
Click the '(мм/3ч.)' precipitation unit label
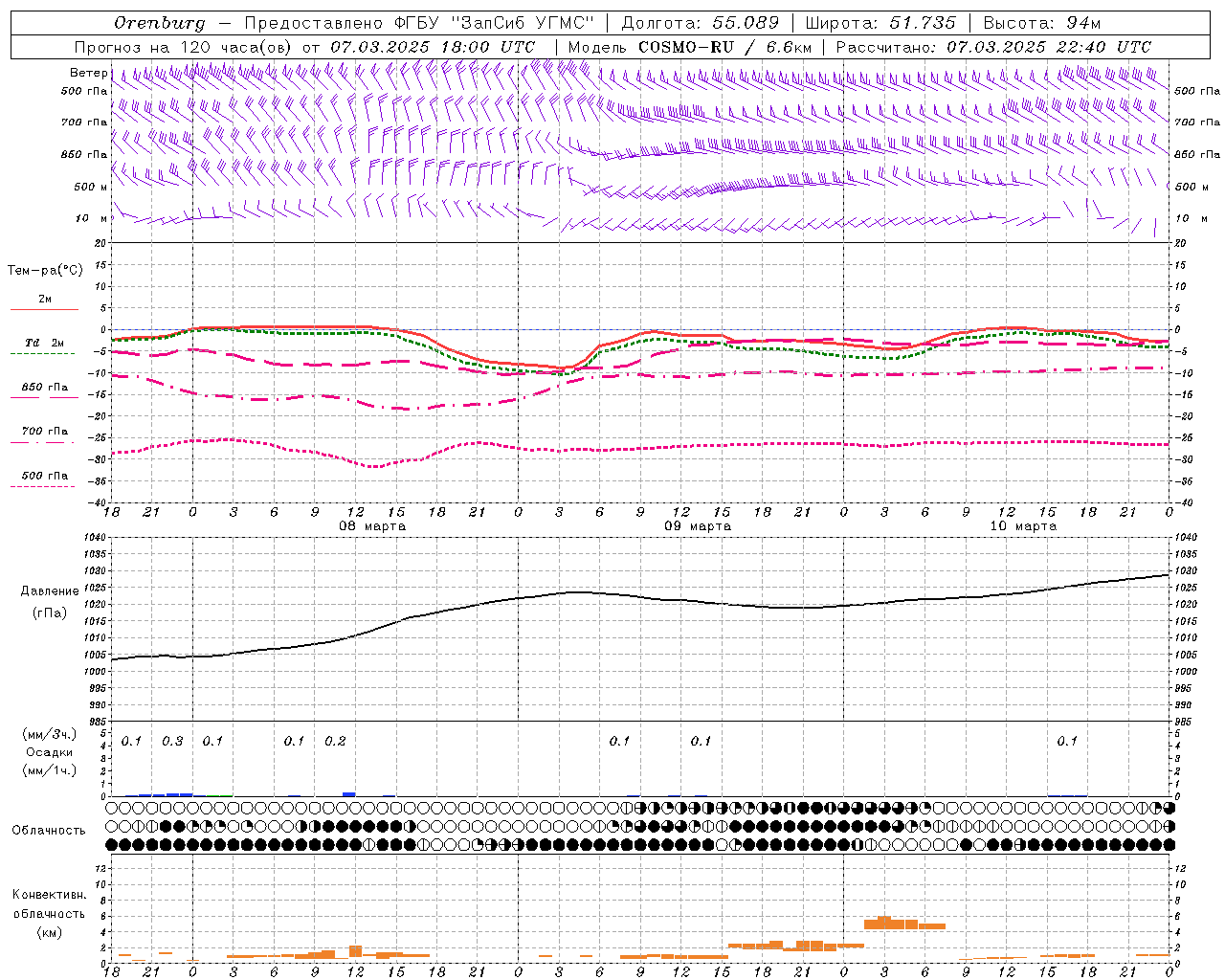coord(49,734)
